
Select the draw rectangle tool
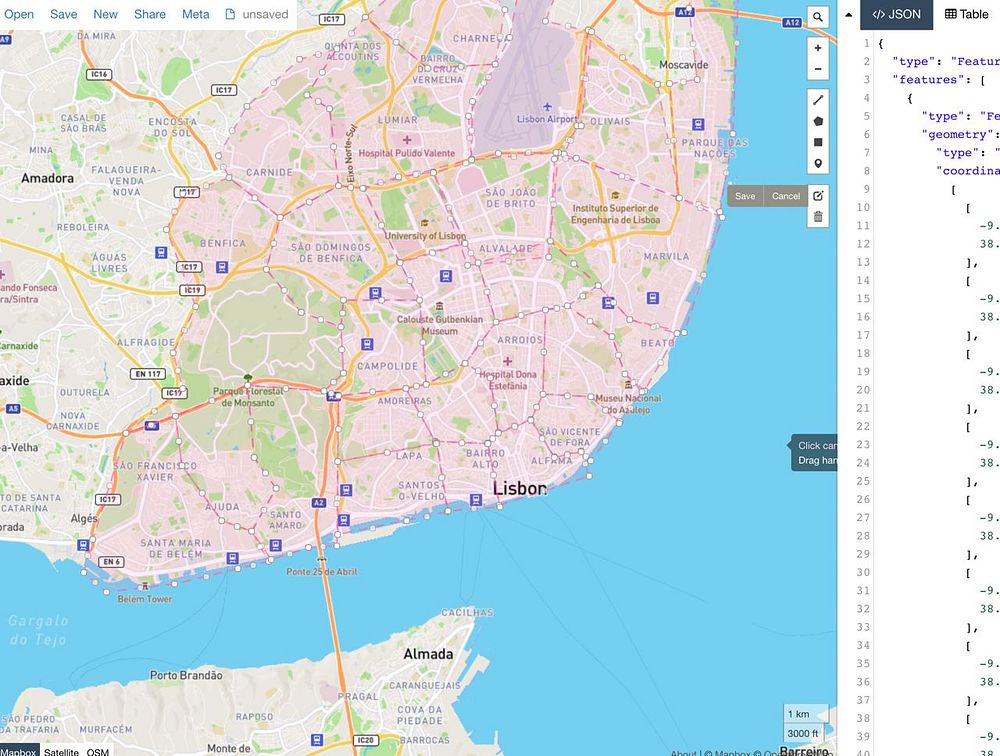818,142
